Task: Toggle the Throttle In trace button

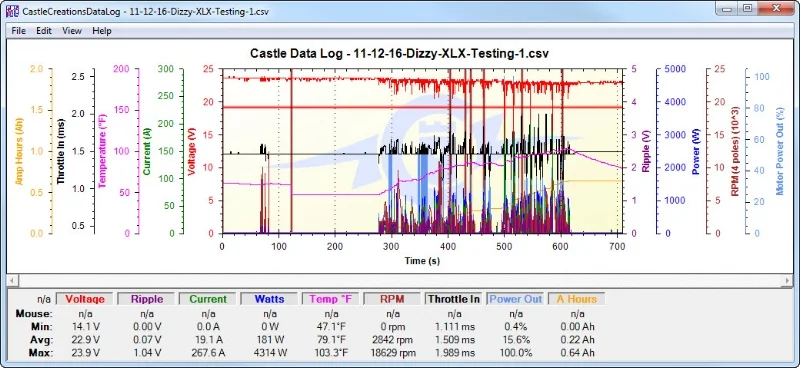Action: click(x=454, y=299)
